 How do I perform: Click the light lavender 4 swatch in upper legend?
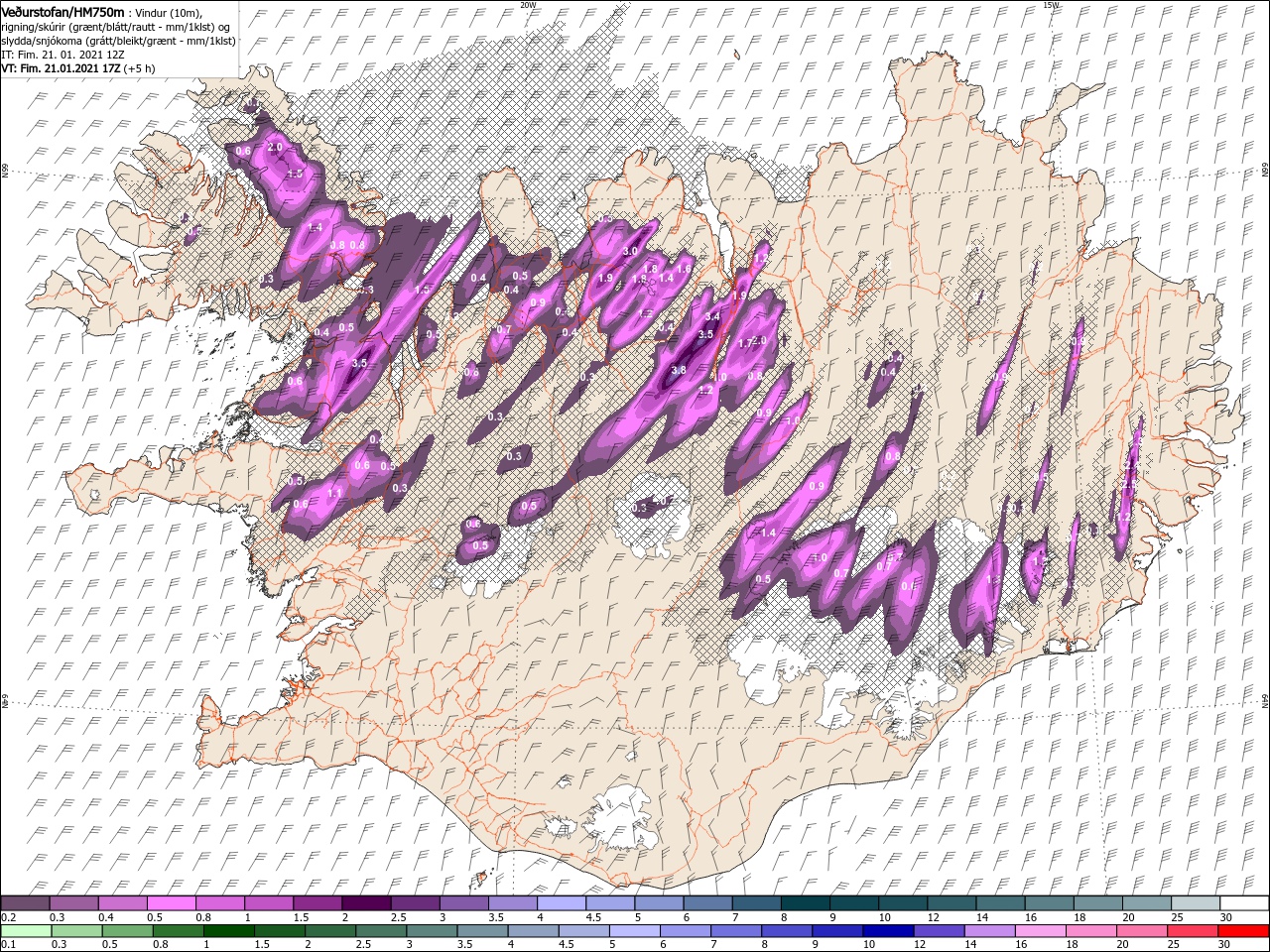coord(561,902)
